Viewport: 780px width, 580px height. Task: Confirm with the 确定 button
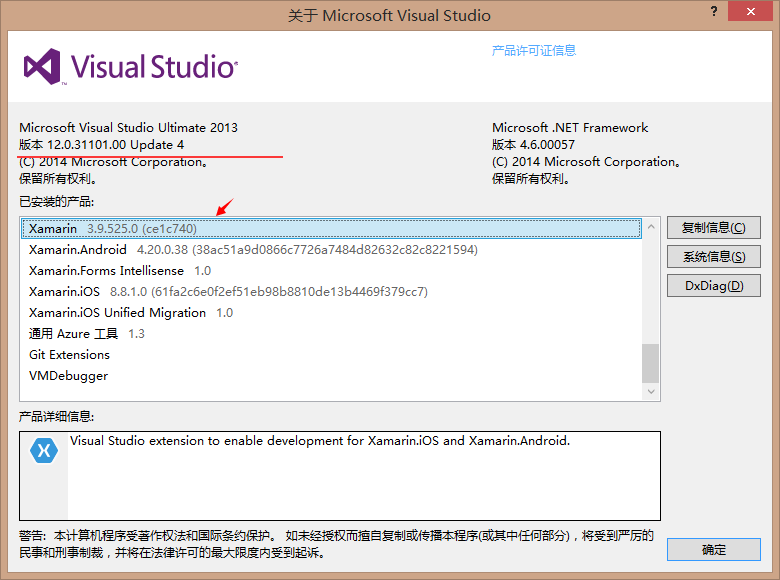(713, 550)
